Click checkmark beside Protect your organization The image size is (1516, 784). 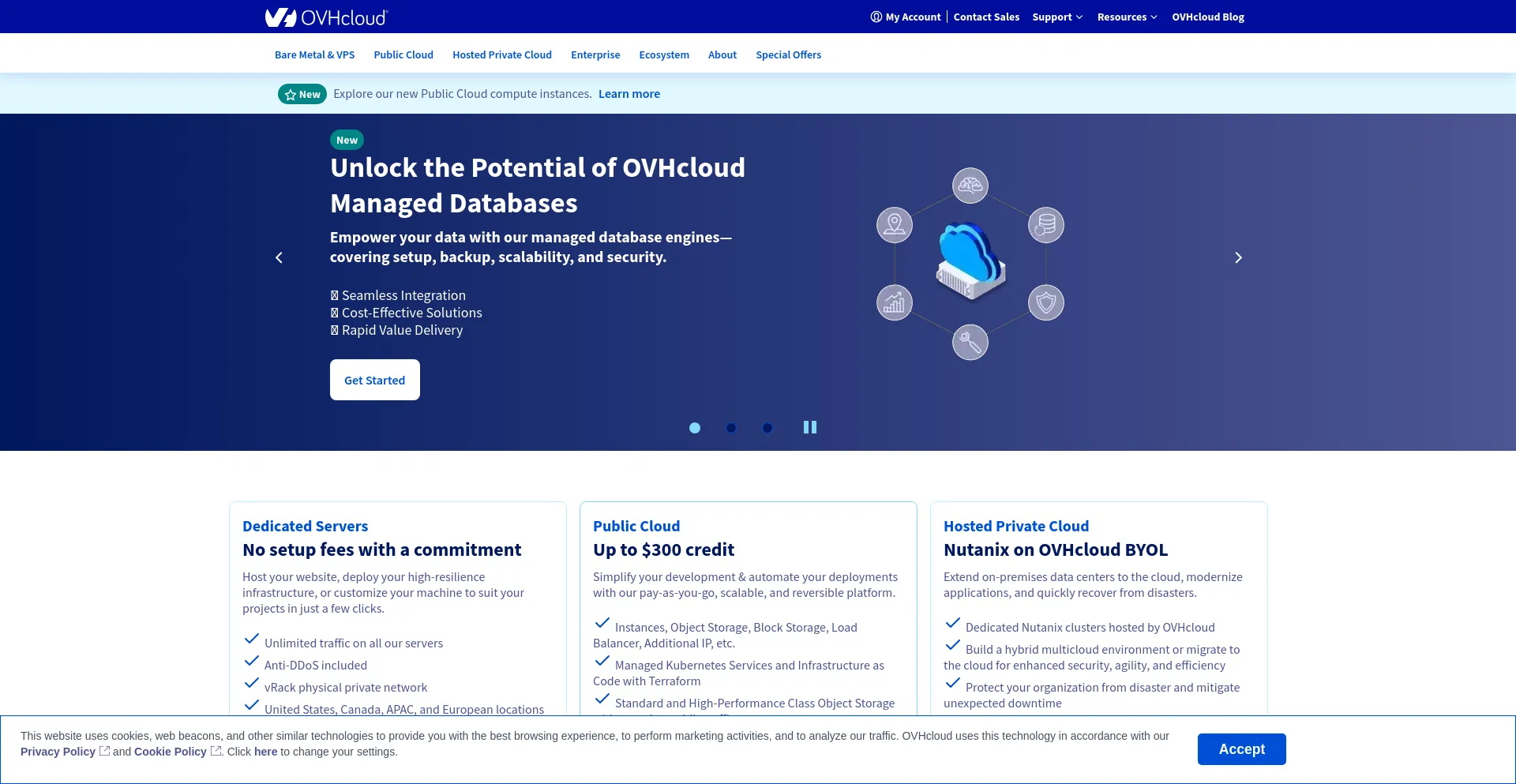click(953, 683)
